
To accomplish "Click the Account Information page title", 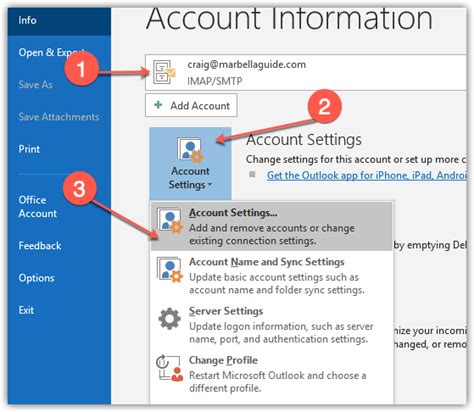I will click(289, 18).
